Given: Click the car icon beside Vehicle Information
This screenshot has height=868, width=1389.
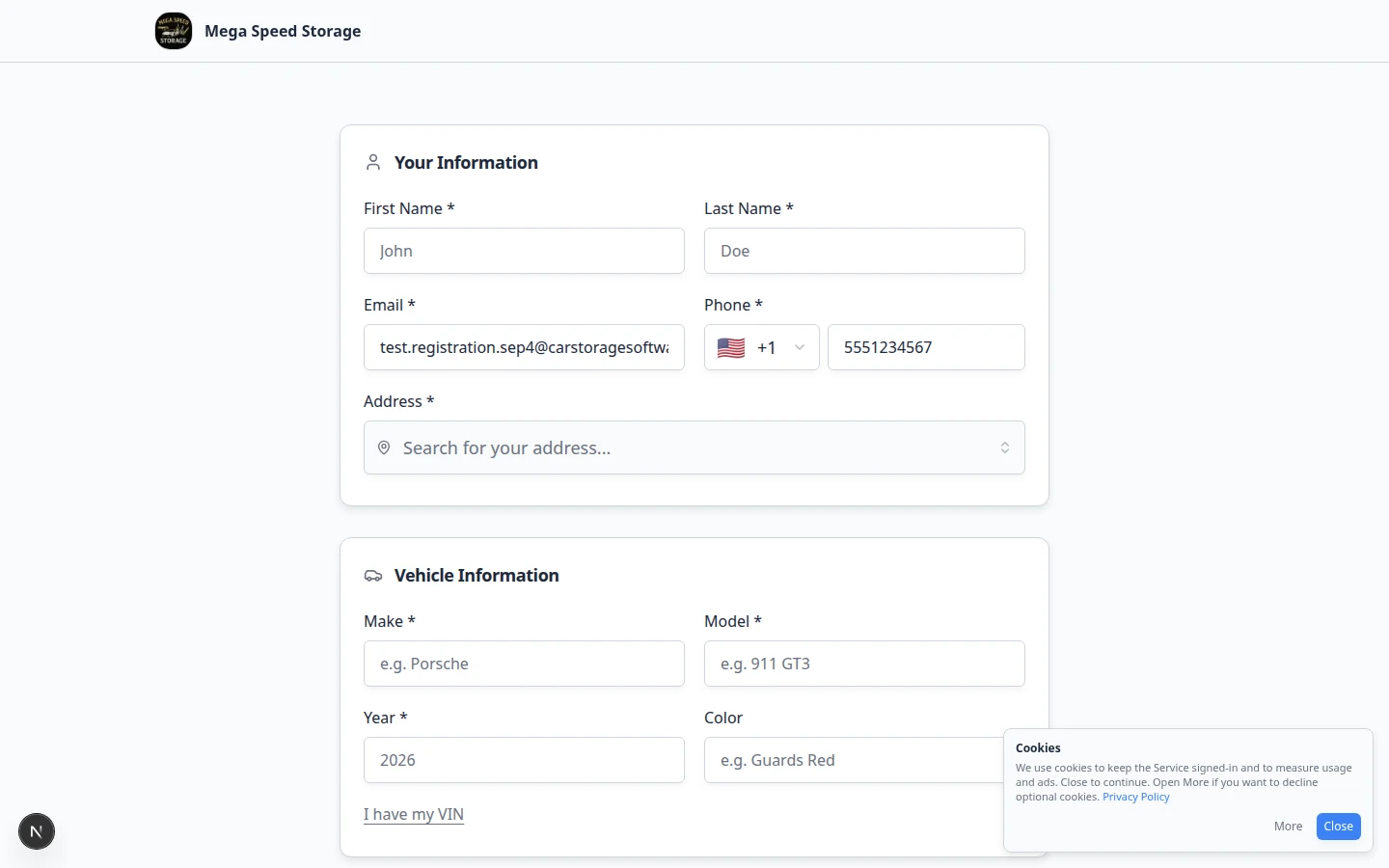Looking at the screenshot, I should [x=373, y=576].
